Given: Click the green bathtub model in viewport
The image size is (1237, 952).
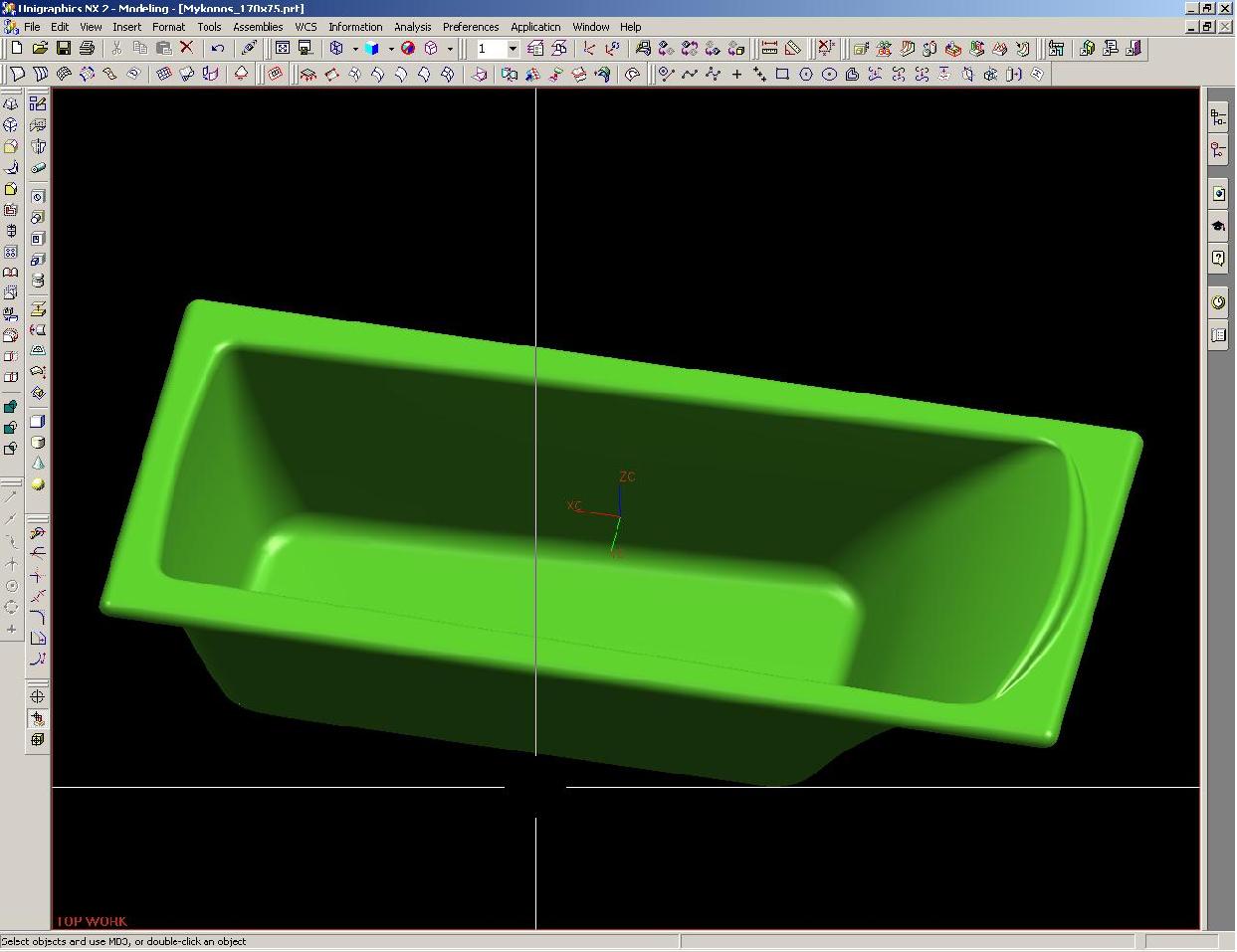Looking at the screenshot, I should pos(697,597).
